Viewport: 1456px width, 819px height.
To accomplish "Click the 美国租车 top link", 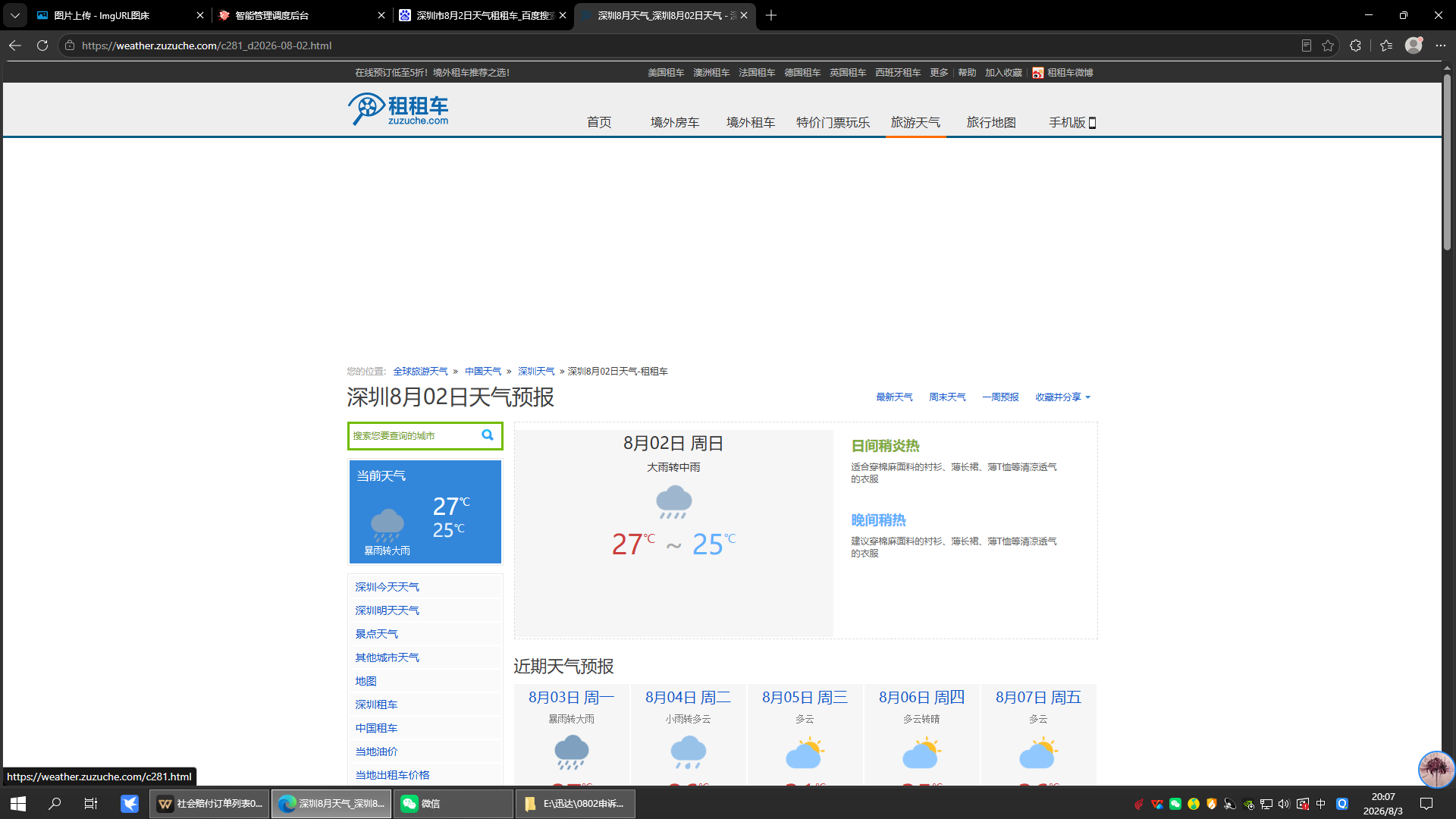I will tap(666, 73).
